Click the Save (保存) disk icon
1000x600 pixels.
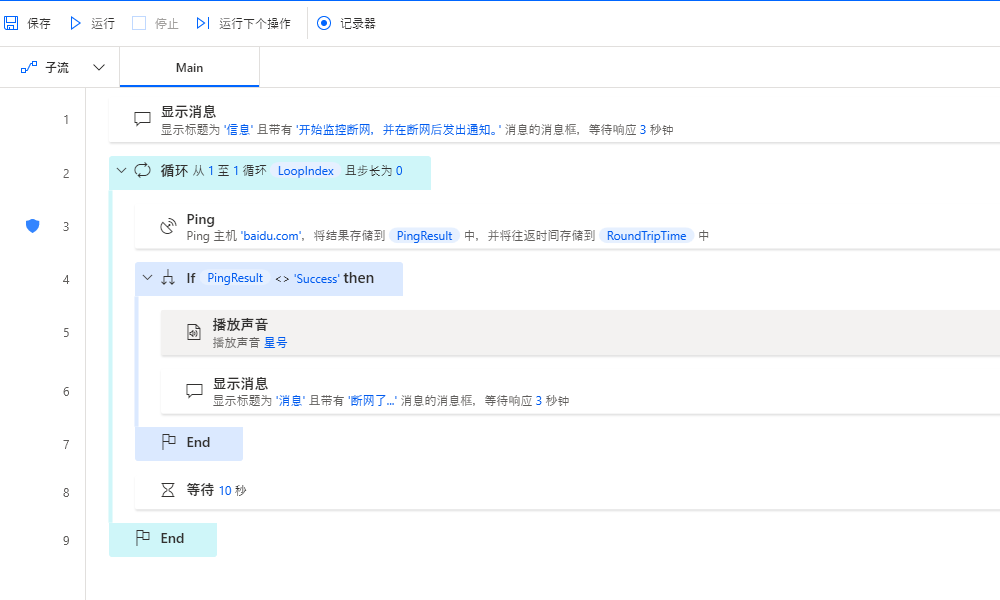tap(12, 23)
